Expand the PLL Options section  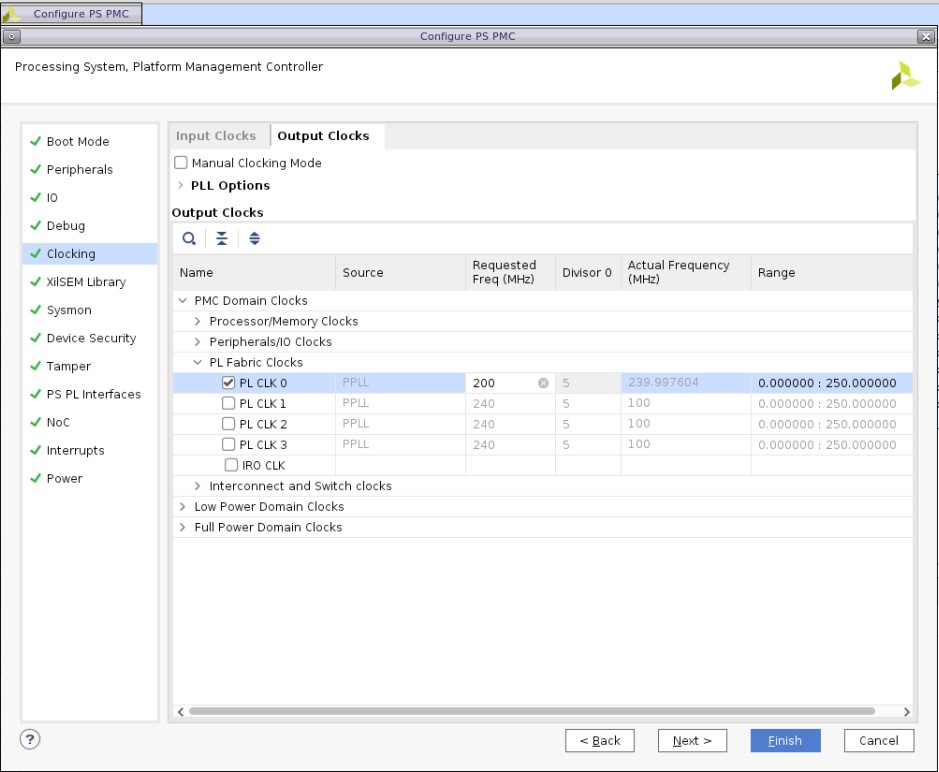(x=180, y=185)
